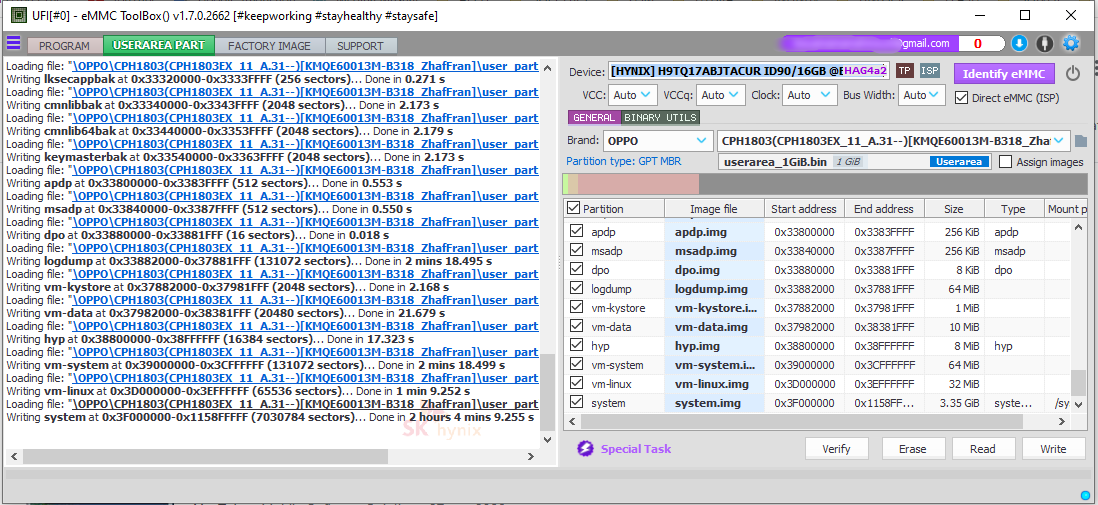Click the Verify button
Viewport: 1098px width, 505px height.
(x=836, y=449)
